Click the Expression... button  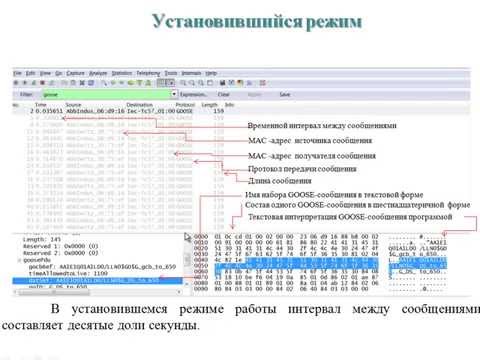(x=193, y=95)
